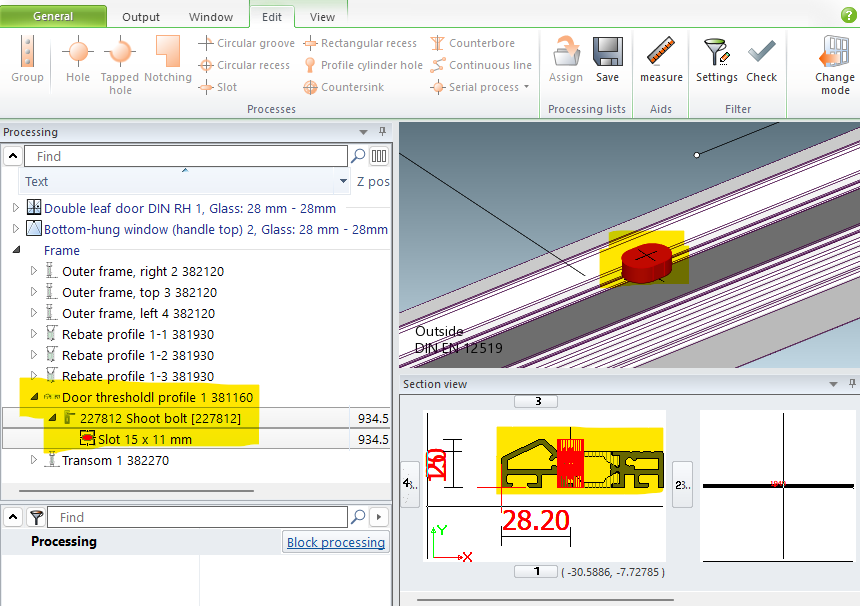Expand the Transom 1 382270 node
This screenshot has height=606, width=860.
tap(35, 460)
